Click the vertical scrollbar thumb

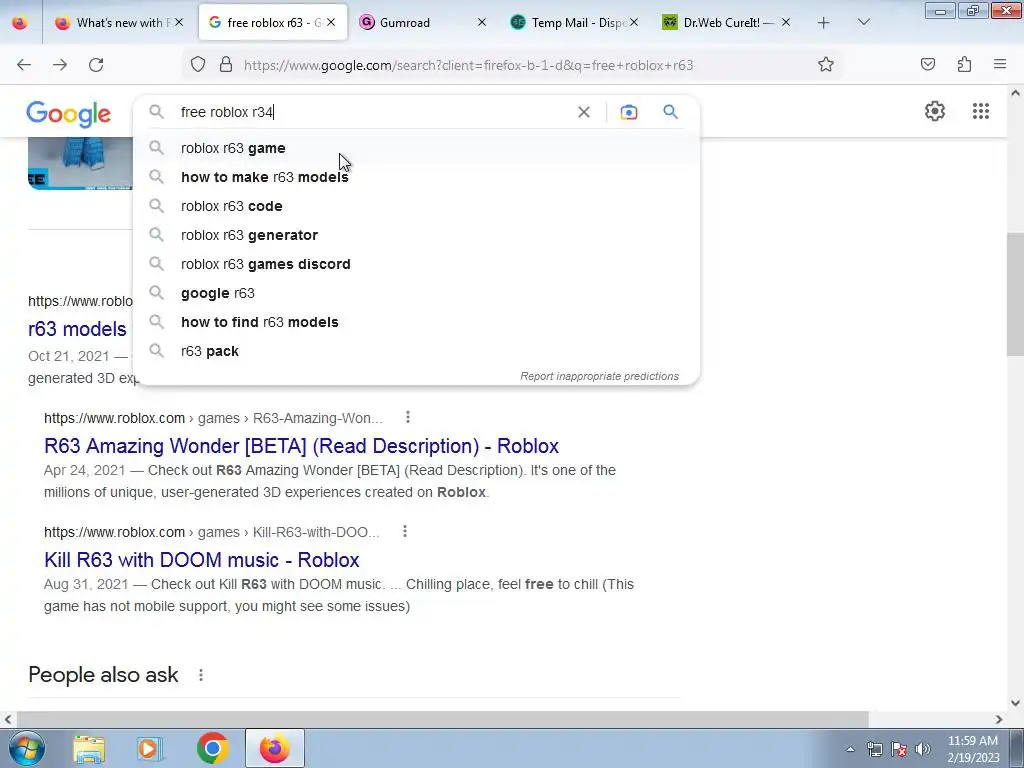(1015, 294)
